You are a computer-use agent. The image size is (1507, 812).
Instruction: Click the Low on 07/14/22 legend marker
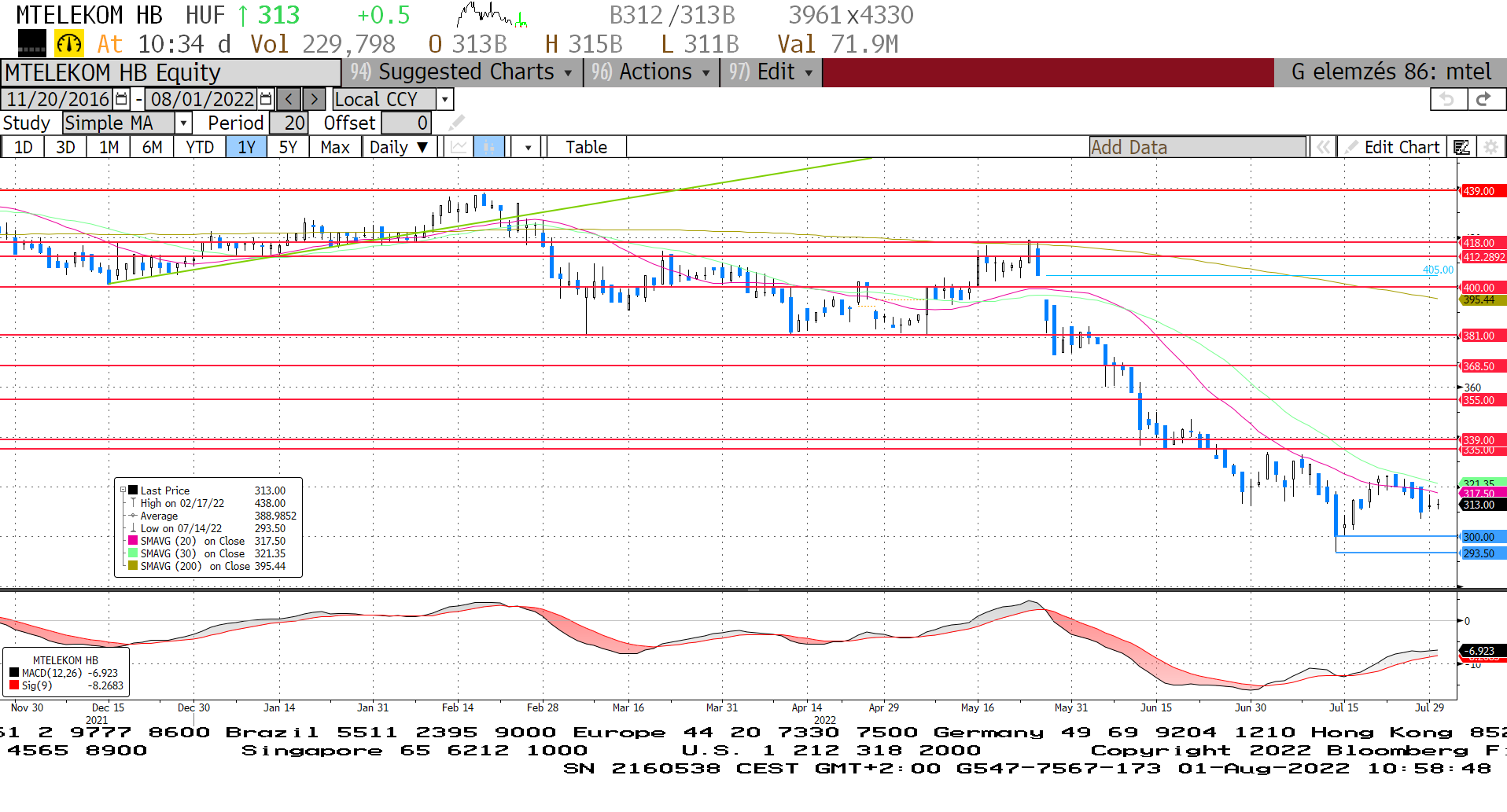pos(133,528)
